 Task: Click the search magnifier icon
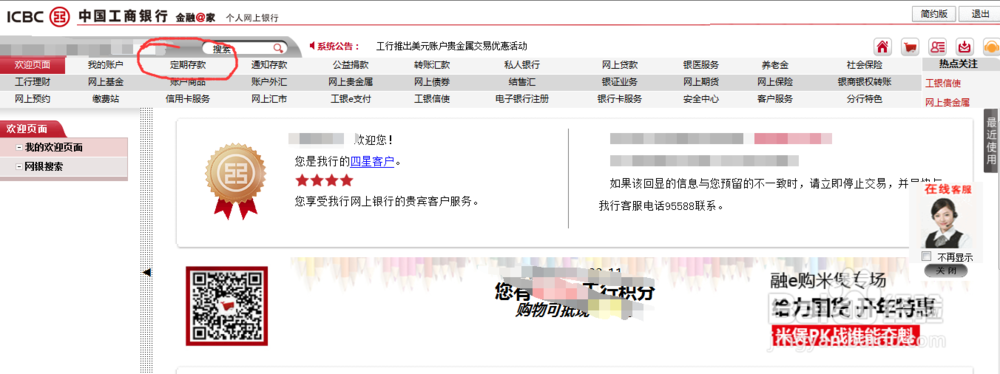tap(277, 48)
